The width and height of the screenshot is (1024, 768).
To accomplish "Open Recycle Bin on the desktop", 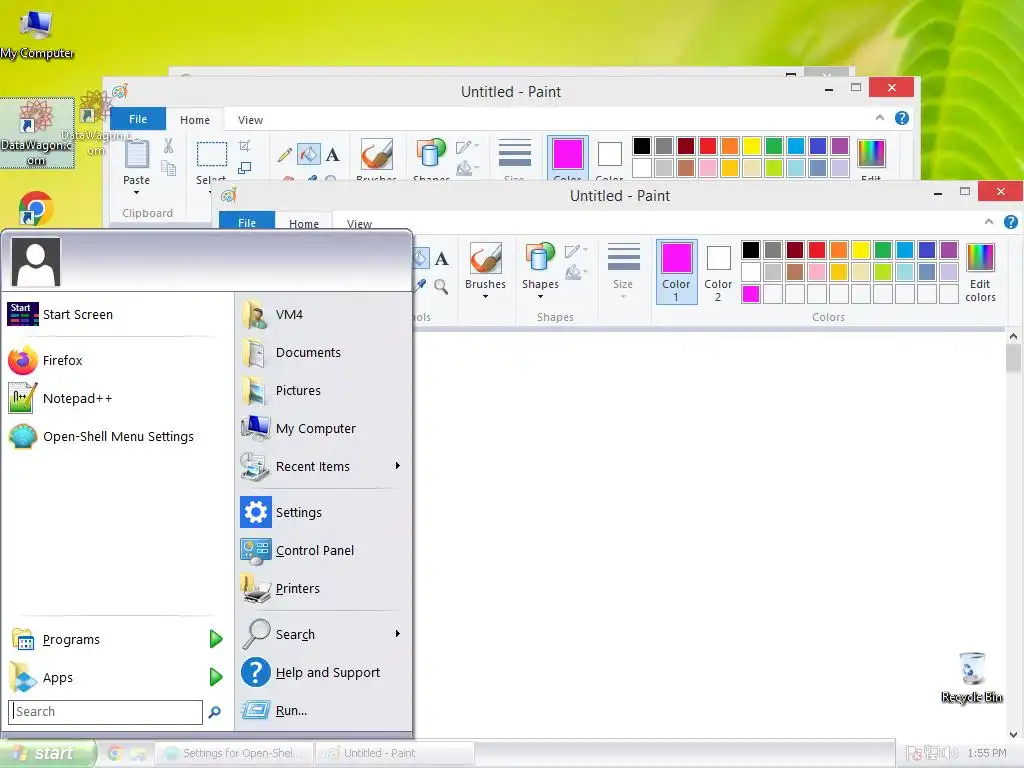I will pyautogui.click(x=972, y=677).
